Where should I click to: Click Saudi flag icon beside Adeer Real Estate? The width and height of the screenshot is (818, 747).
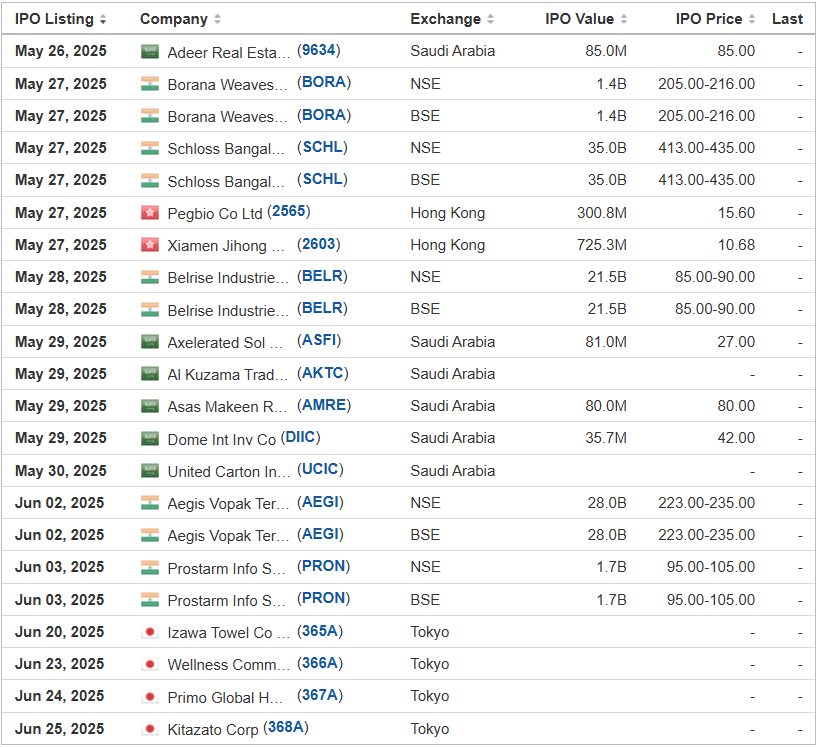(x=150, y=52)
